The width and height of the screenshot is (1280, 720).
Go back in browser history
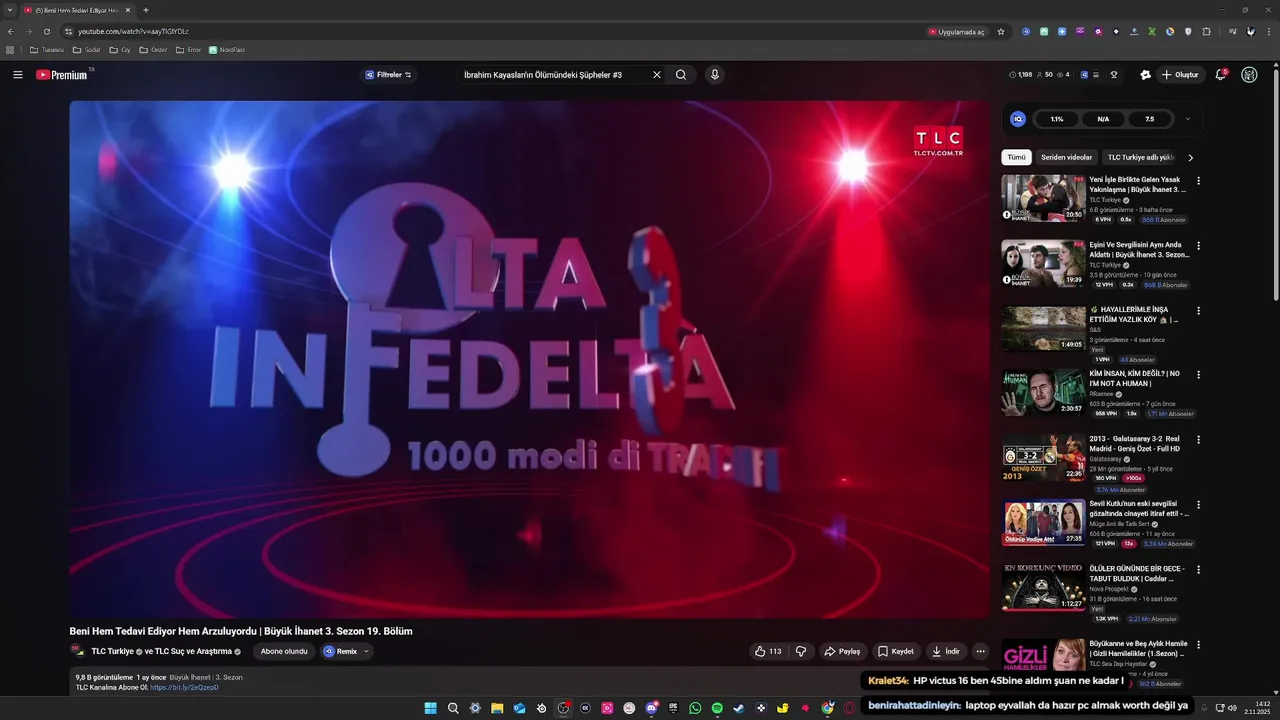10,32
